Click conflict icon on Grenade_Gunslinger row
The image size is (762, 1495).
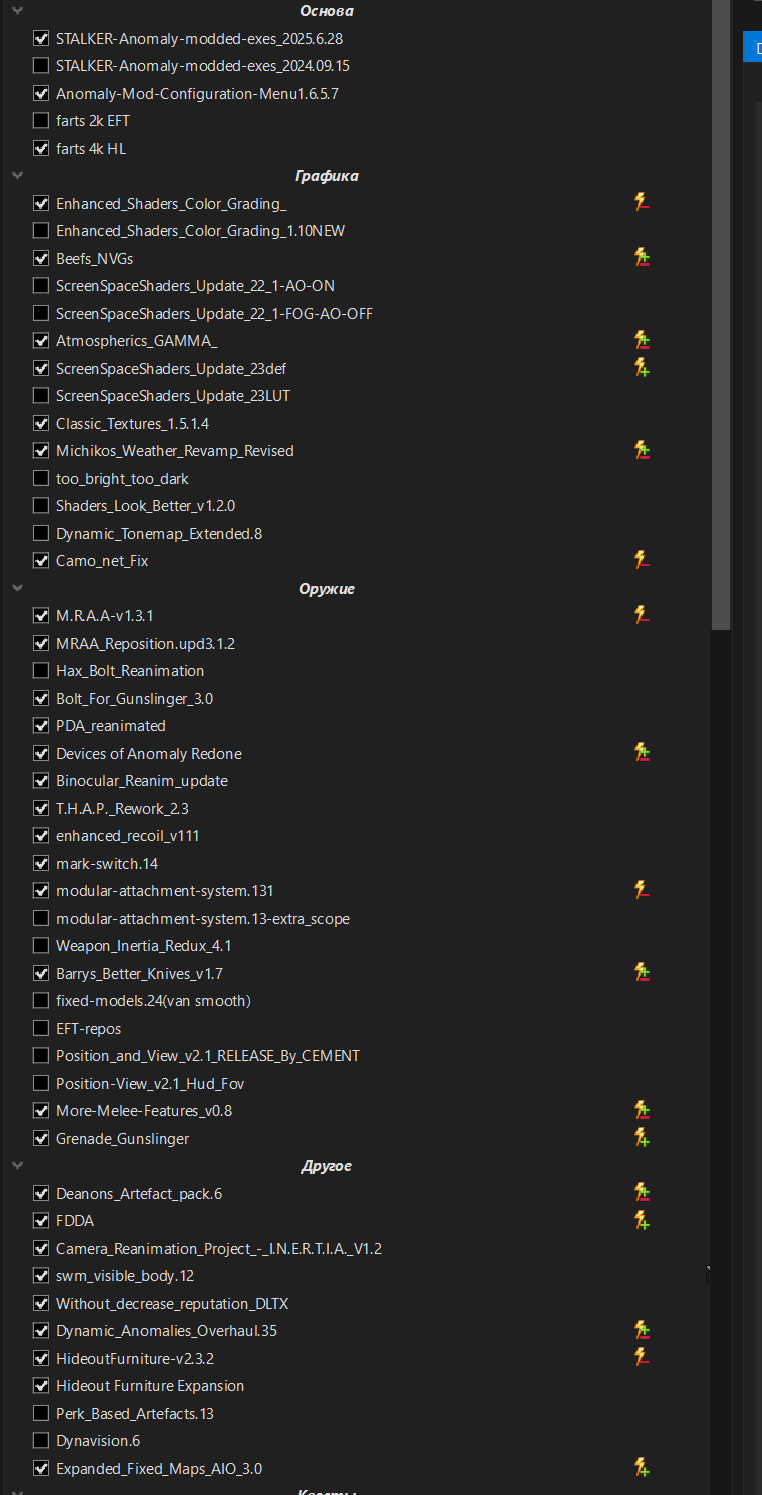(642, 1138)
